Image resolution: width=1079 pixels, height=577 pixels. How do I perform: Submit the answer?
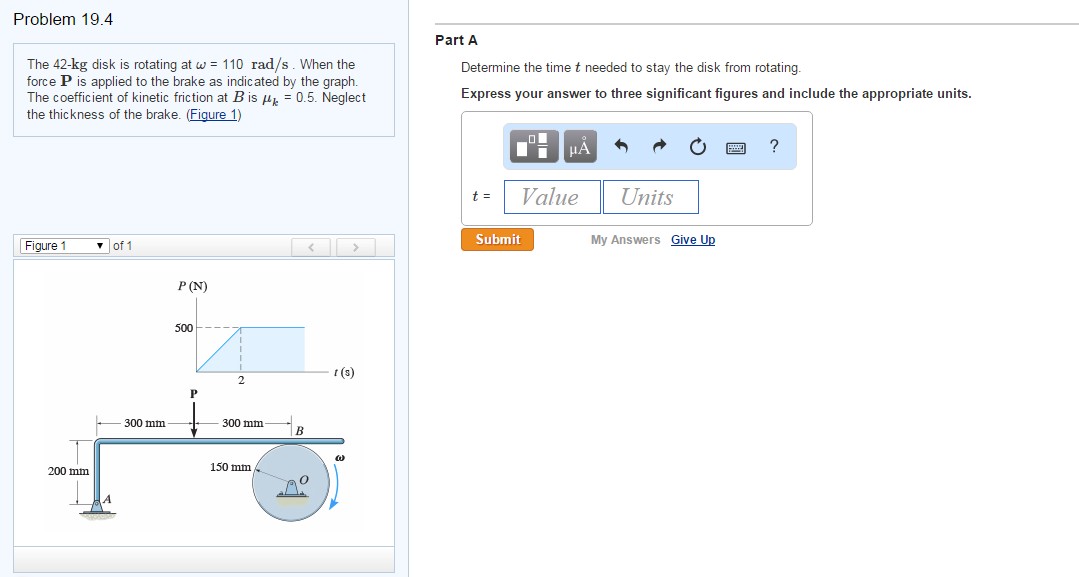498,240
